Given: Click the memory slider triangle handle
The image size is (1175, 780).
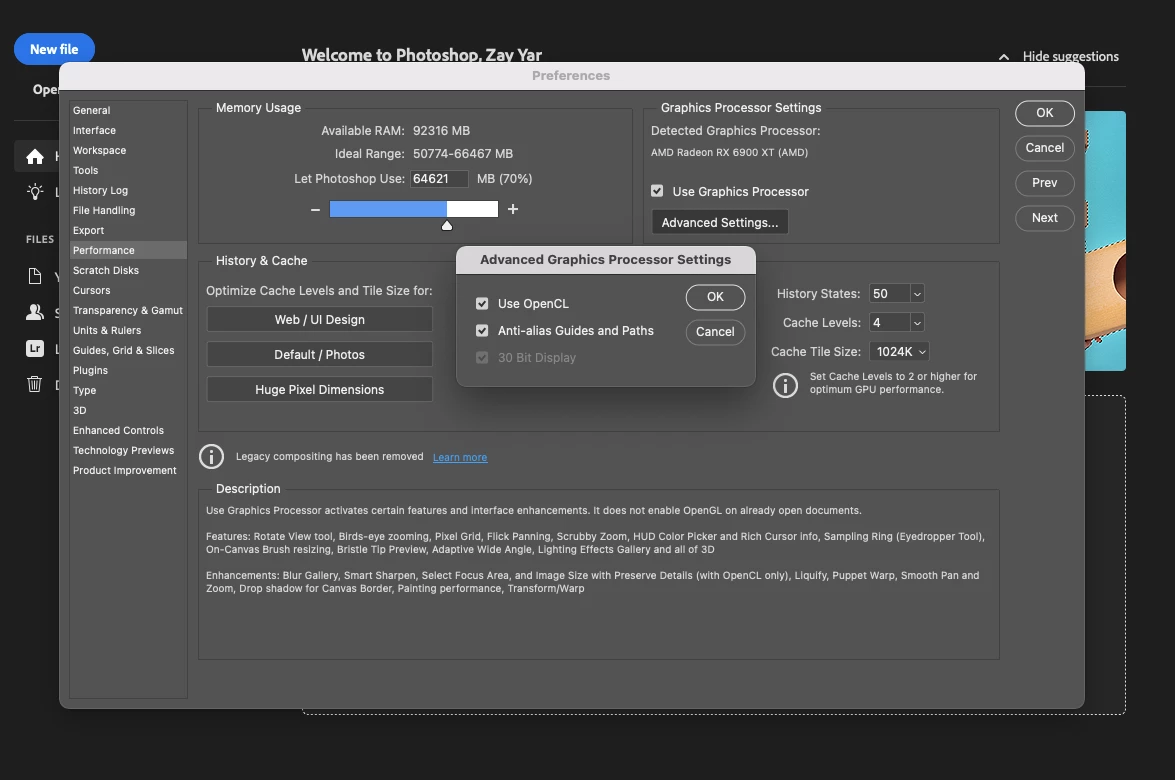Looking at the screenshot, I should click(x=447, y=226).
